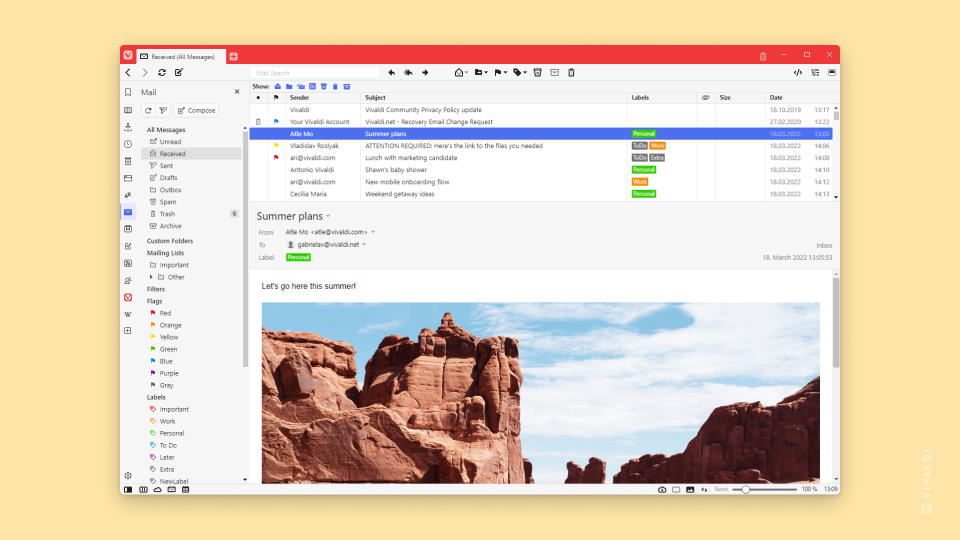This screenshot has width=960, height=540.
Task: Sort messages by Date column header
Action: 776,98
